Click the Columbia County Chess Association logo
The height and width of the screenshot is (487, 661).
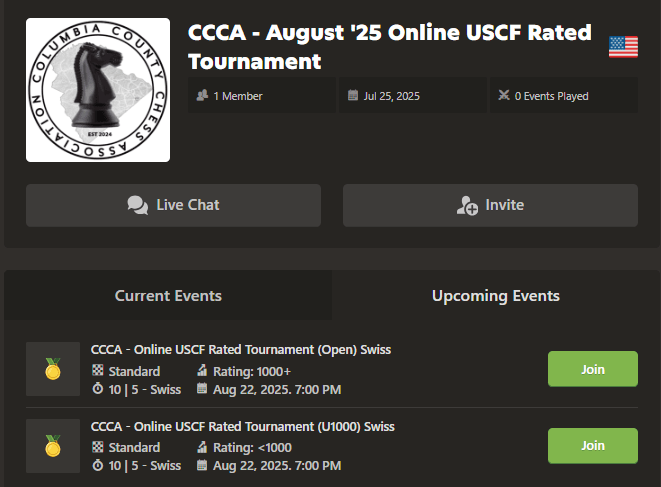pyautogui.click(x=98, y=89)
